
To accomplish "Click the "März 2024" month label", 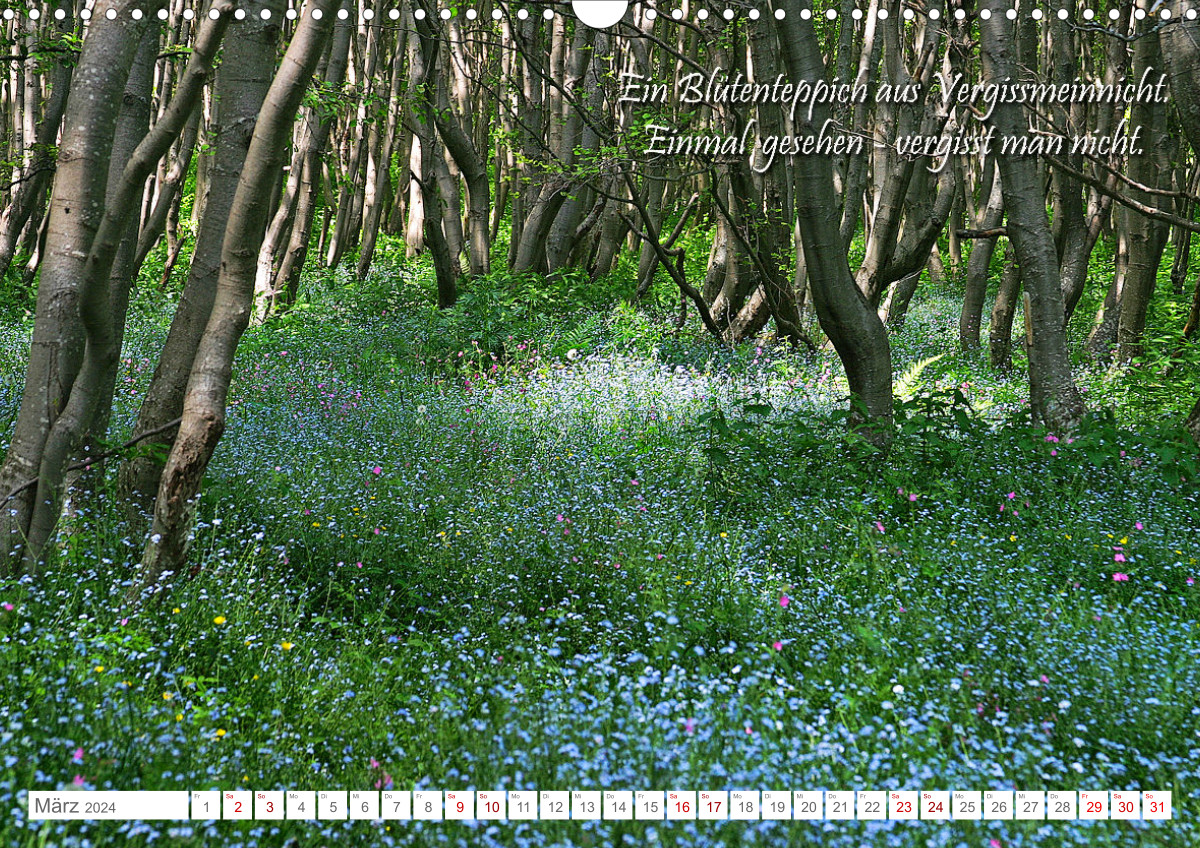I will coord(75,807).
